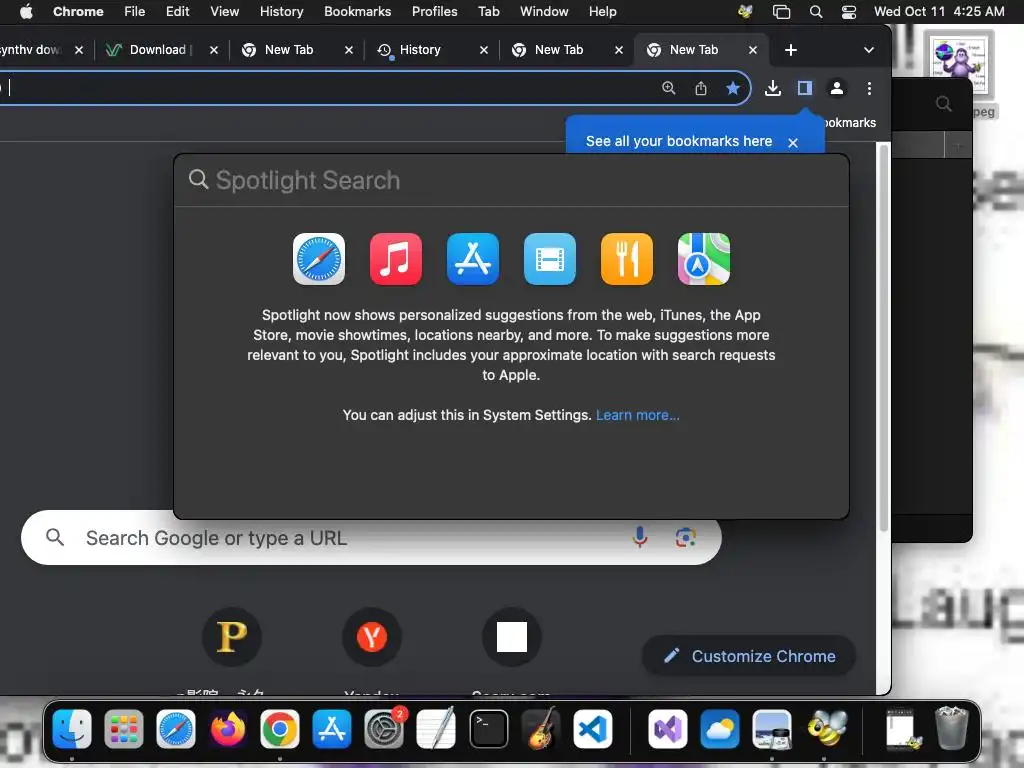Screen dimensions: 1024x768
Task: Select the movie showtimes icon in Spotlight
Action: pyautogui.click(x=550, y=259)
